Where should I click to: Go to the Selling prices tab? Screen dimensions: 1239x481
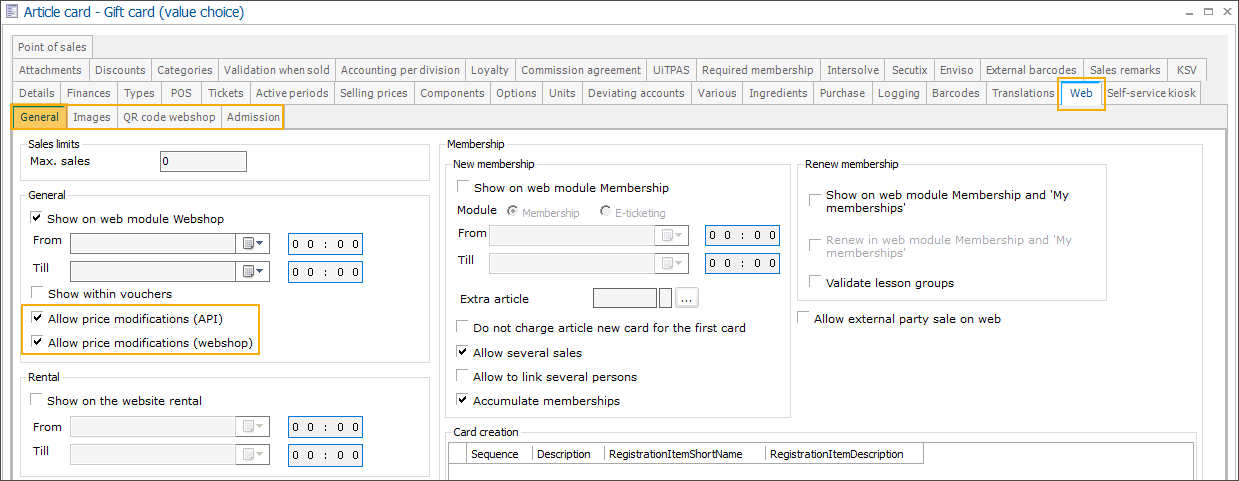click(x=373, y=93)
